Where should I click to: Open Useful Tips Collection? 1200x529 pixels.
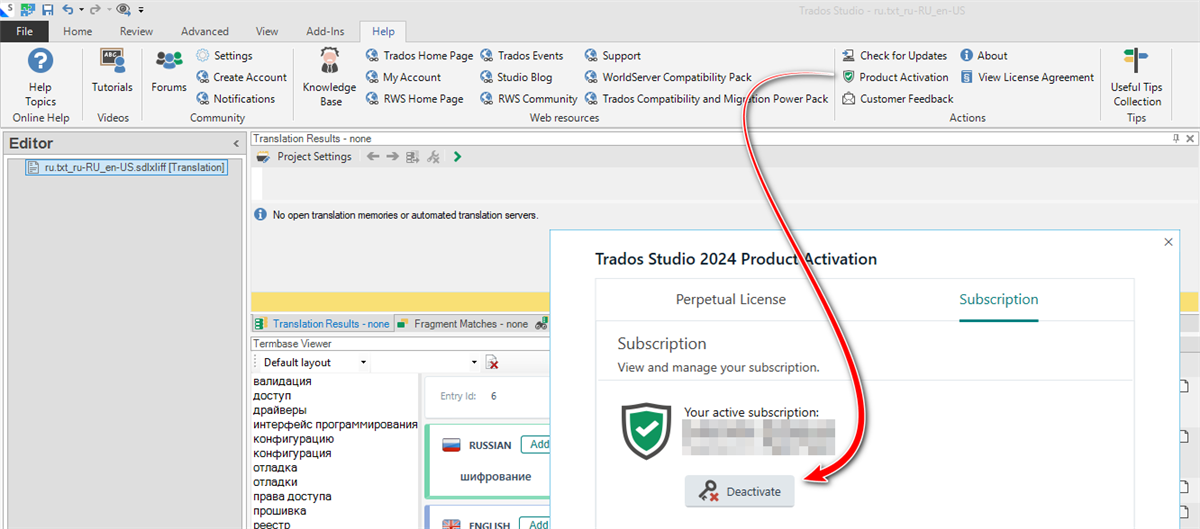point(1137,77)
